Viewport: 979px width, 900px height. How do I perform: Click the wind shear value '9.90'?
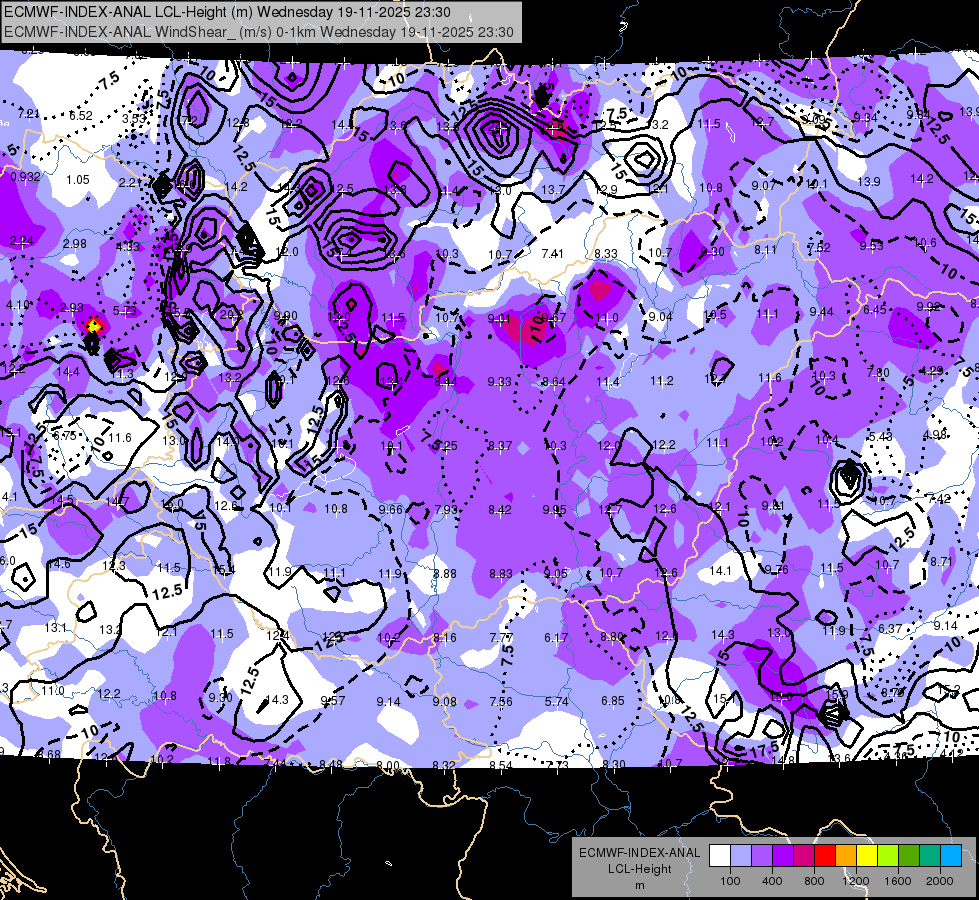point(286,317)
